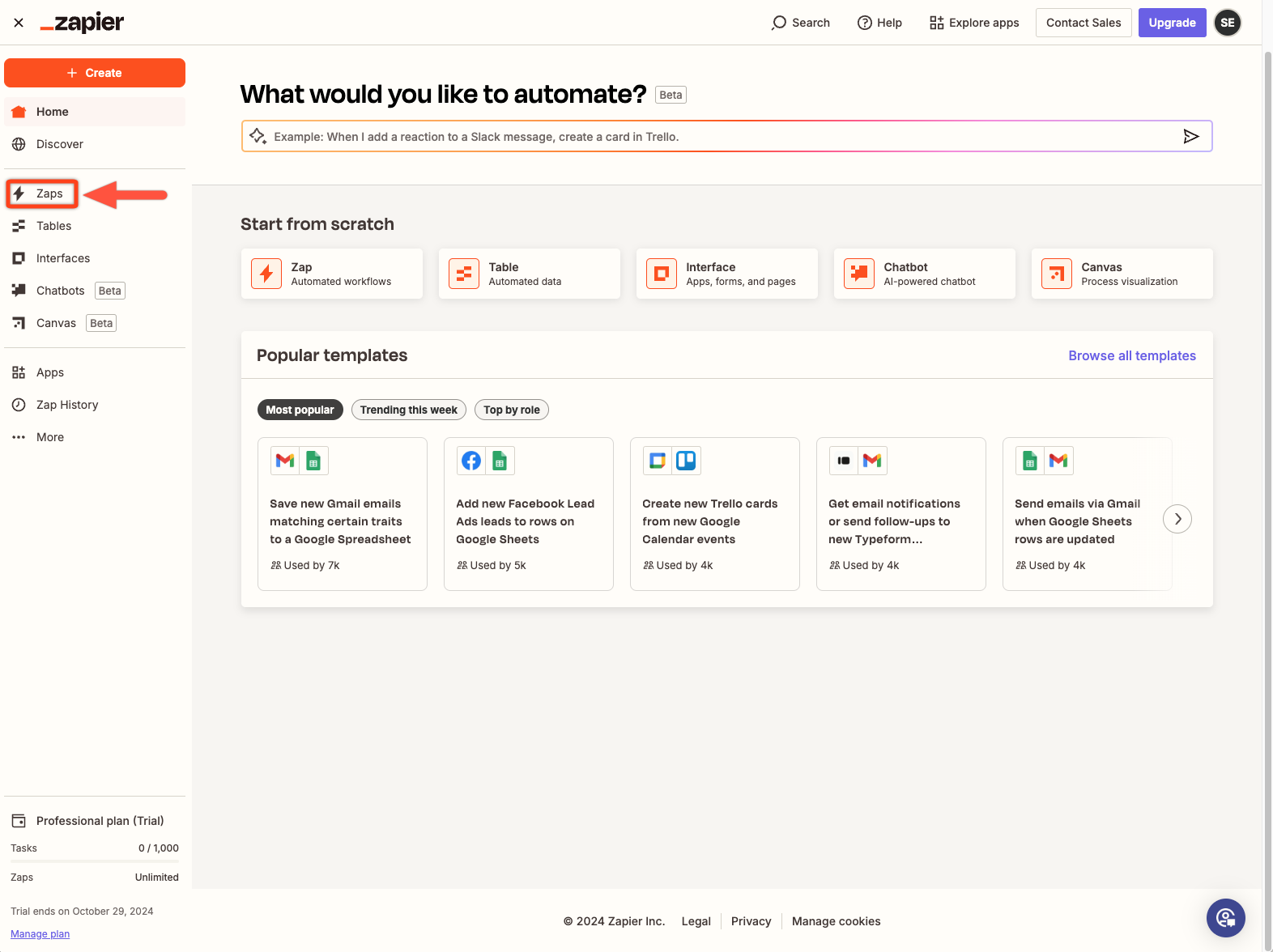The height and width of the screenshot is (952, 1273).
Task: Click the Zap History clock icon
Action: click(x=19, y=405)
